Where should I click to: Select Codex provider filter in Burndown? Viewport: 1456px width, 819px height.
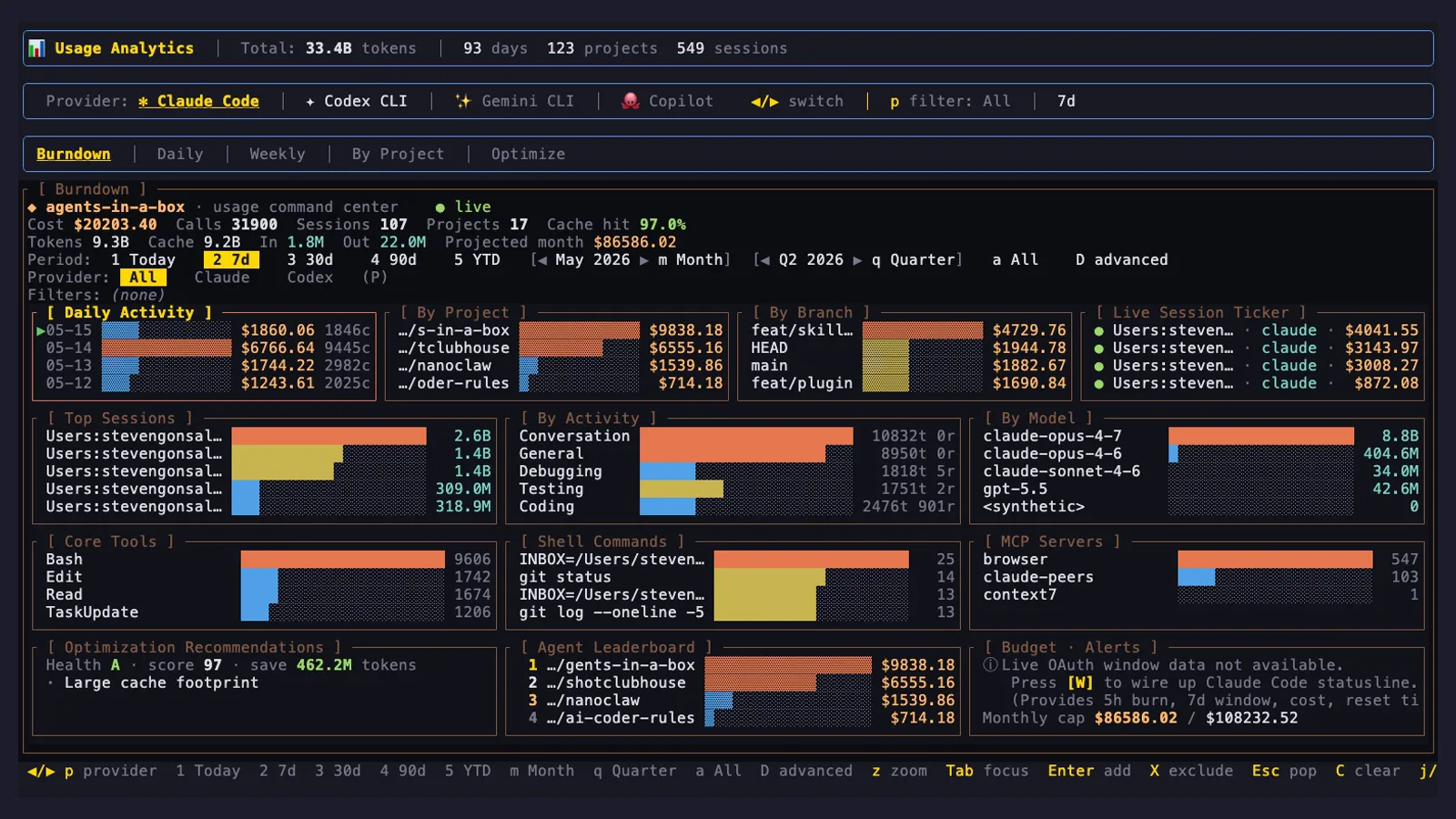tap(310, 278)
